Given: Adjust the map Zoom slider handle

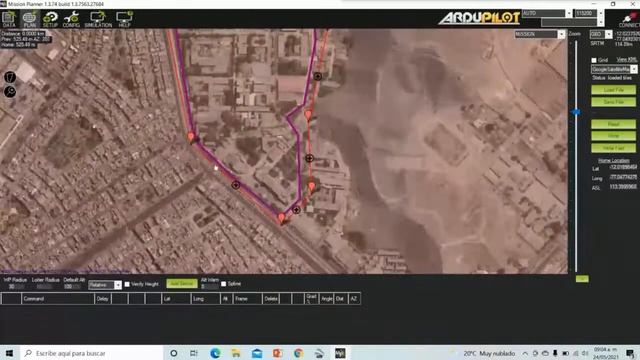Looking at the screenshot, I should pos(576,111).
